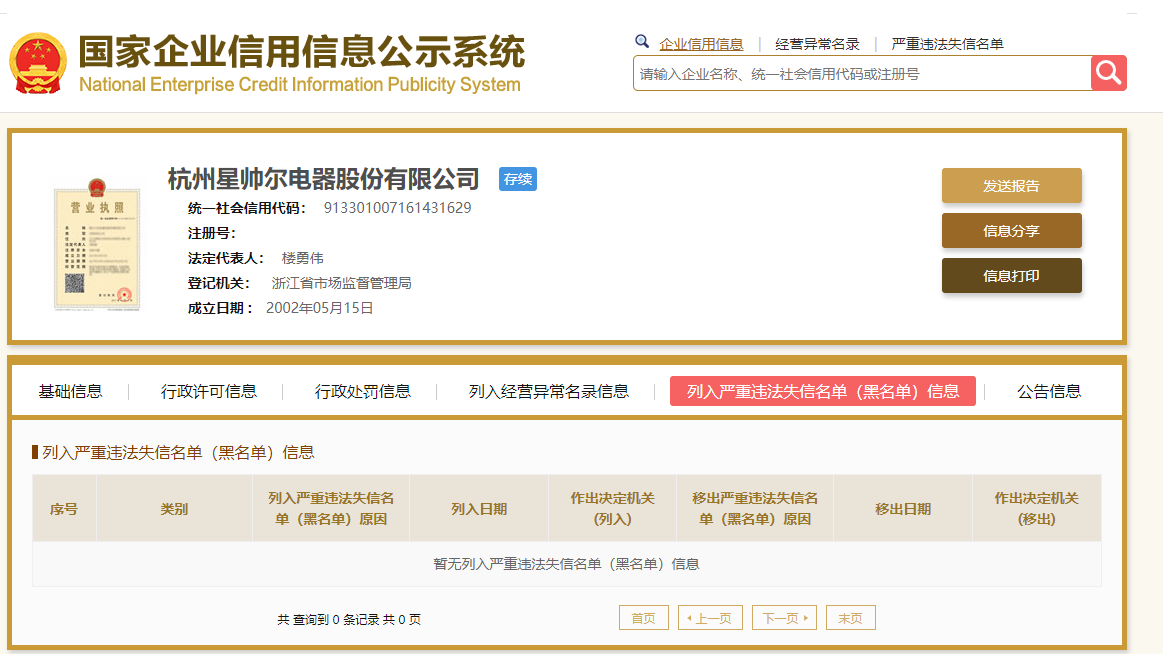The height and width of the screenshot is (654, 1163).
Task: Click the national emblem logo
Action: click(x=38, y=63)
